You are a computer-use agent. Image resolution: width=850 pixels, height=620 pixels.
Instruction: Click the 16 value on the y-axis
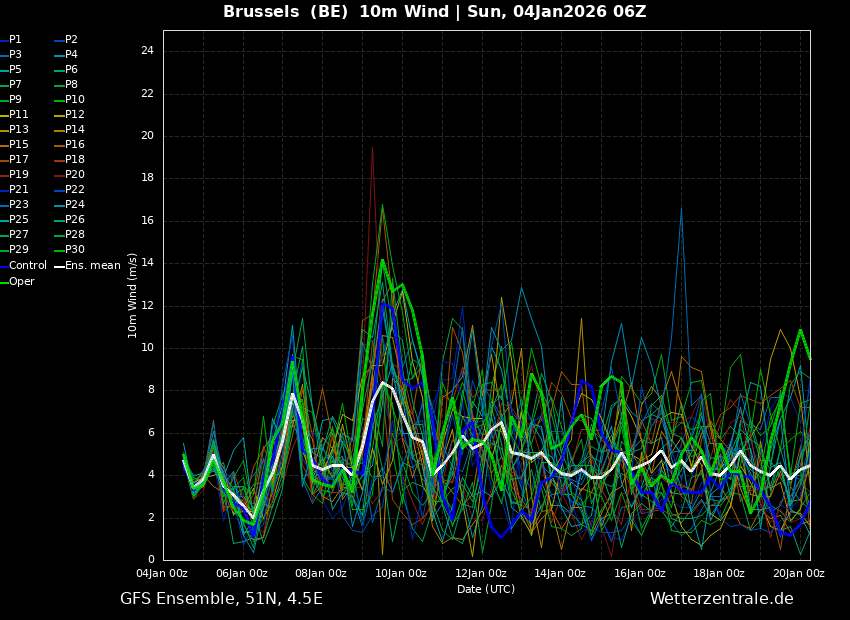[147, 221]
